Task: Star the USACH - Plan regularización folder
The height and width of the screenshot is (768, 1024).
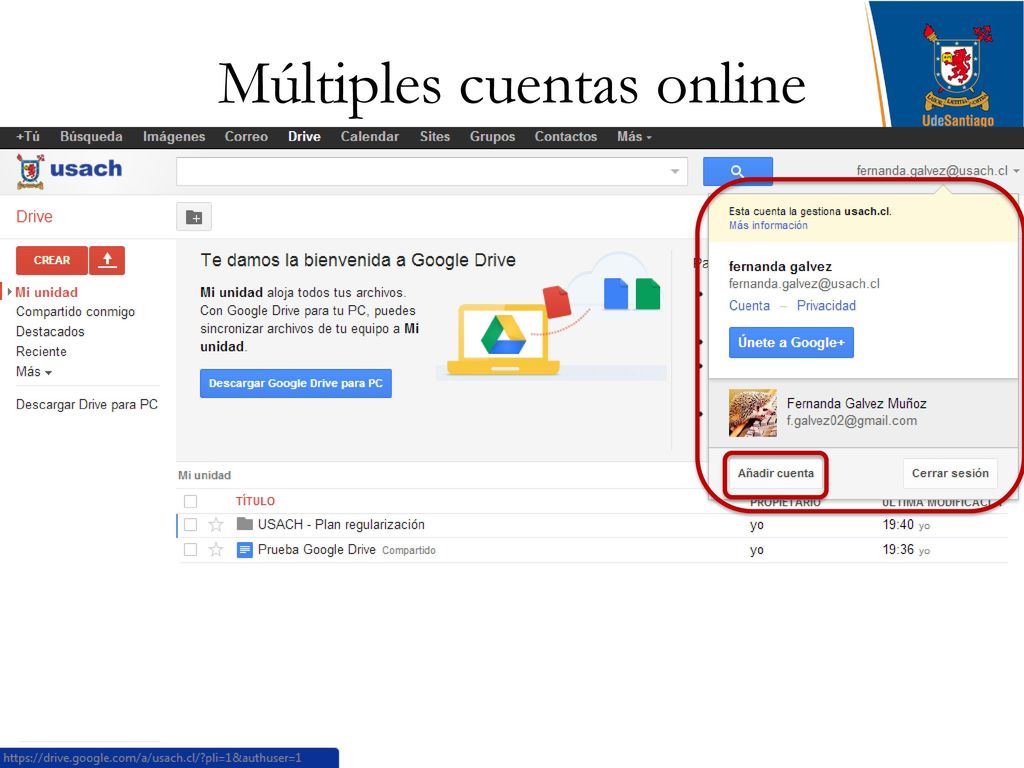Action: tap(216, 524)
